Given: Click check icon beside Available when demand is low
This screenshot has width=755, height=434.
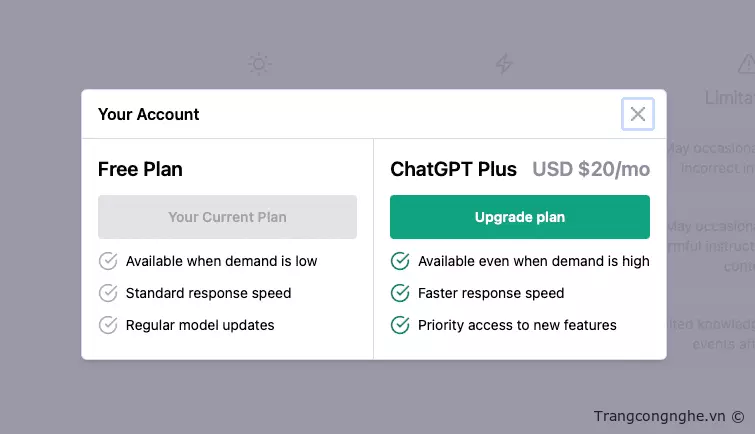Looking at the screenshot, I should pyautogui.click(x=108, y=261).
